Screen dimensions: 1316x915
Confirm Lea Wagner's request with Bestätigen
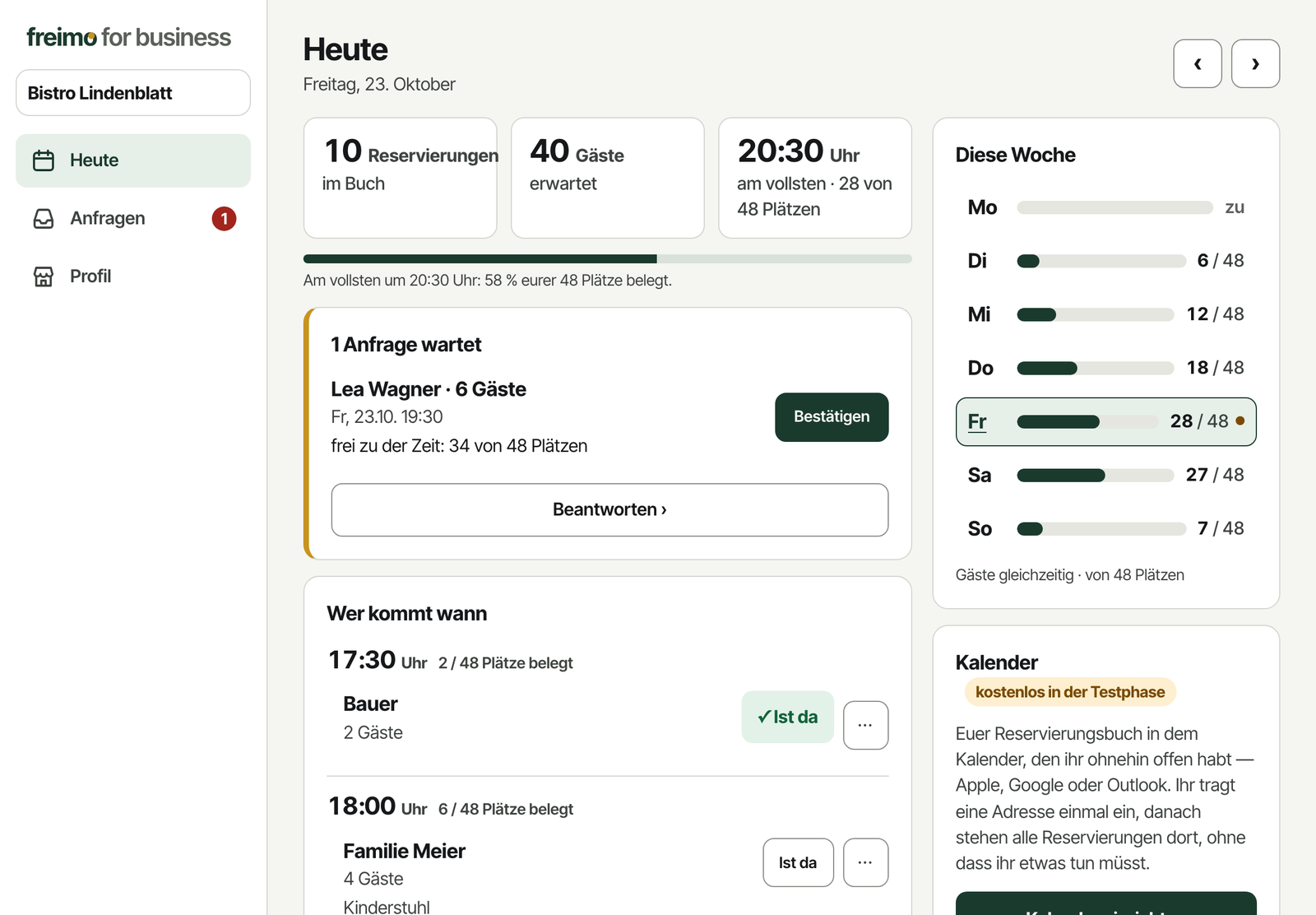pos(832,417)
